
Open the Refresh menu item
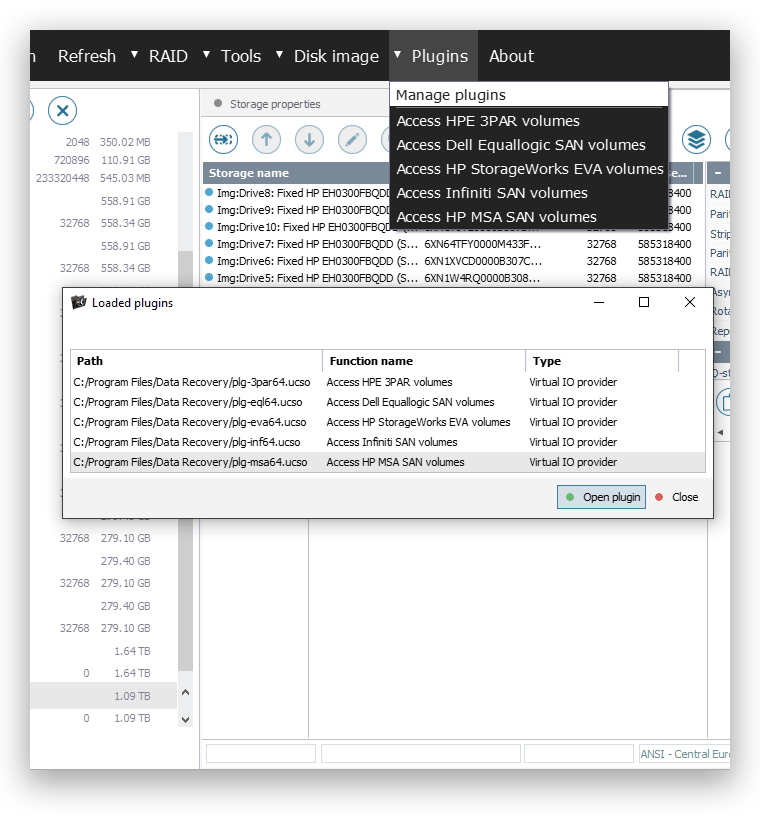click(87, 56)
